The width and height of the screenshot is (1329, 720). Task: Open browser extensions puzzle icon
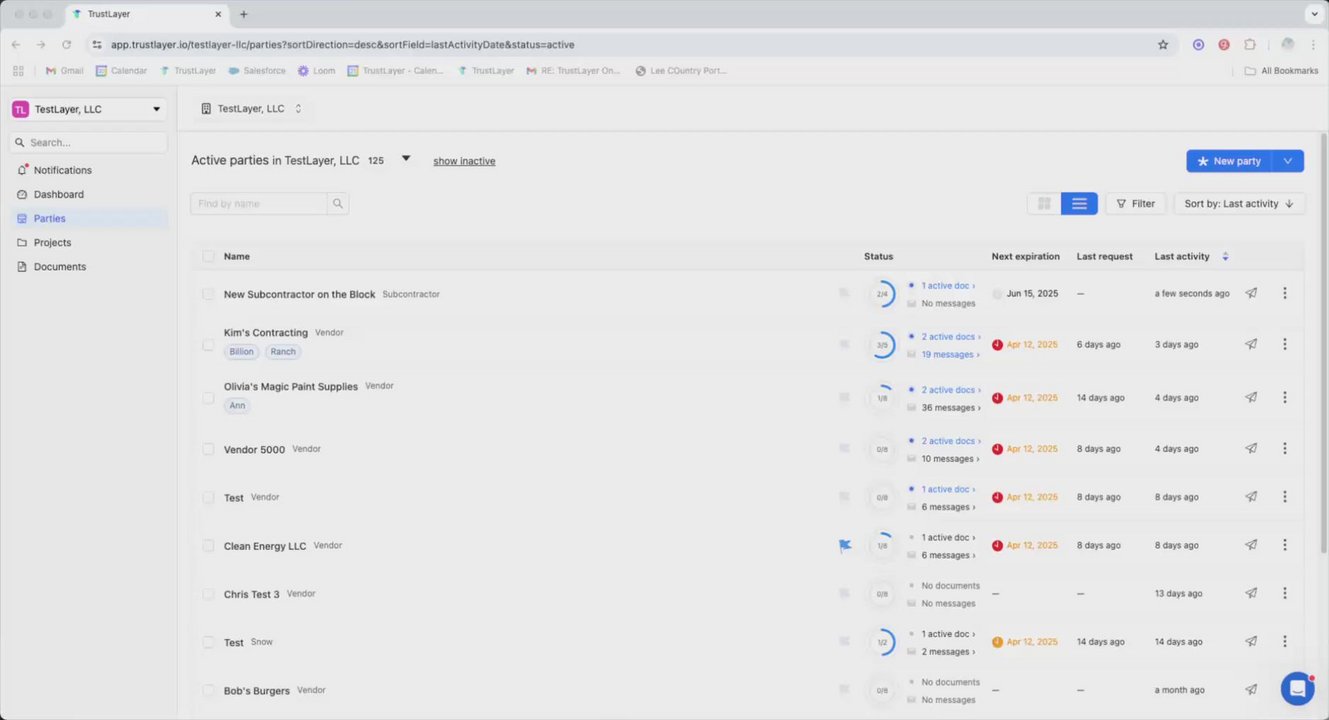(1250, 44)
